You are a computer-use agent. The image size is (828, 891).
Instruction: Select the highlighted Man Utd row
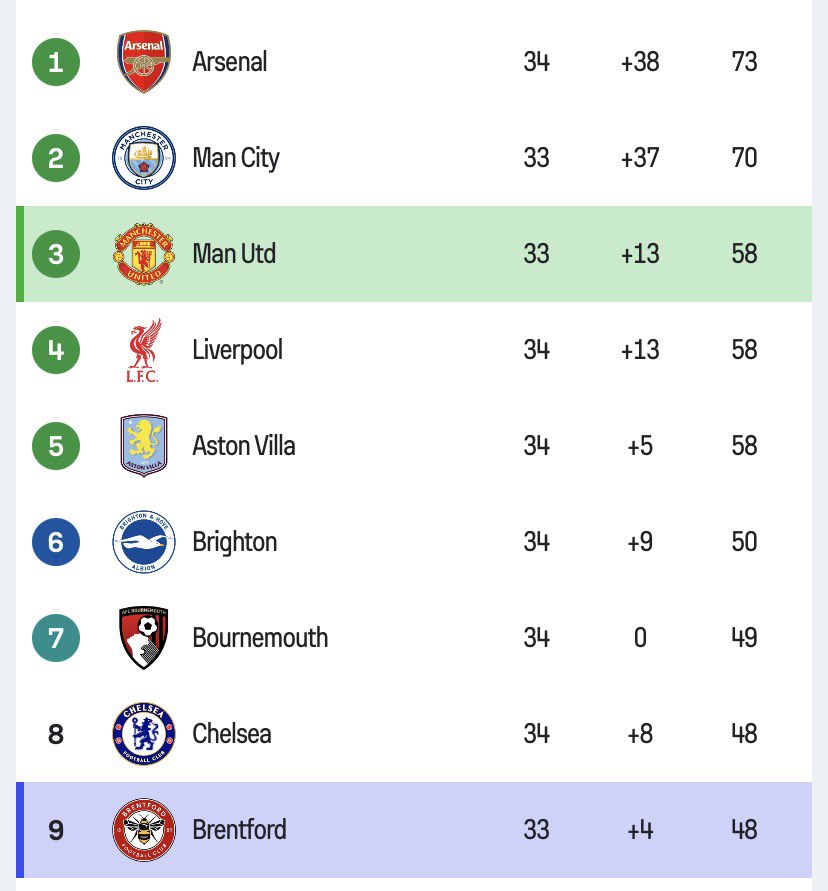[420, 254]
